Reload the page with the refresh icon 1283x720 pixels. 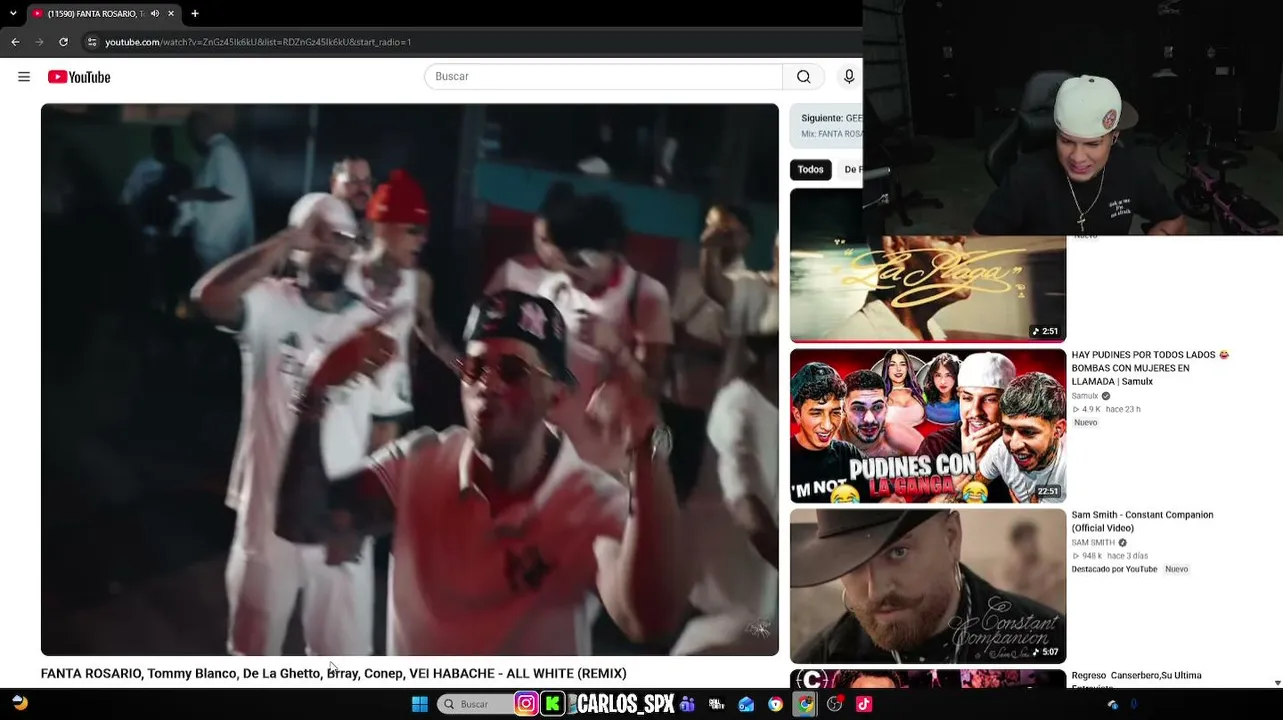pos(63,42)
